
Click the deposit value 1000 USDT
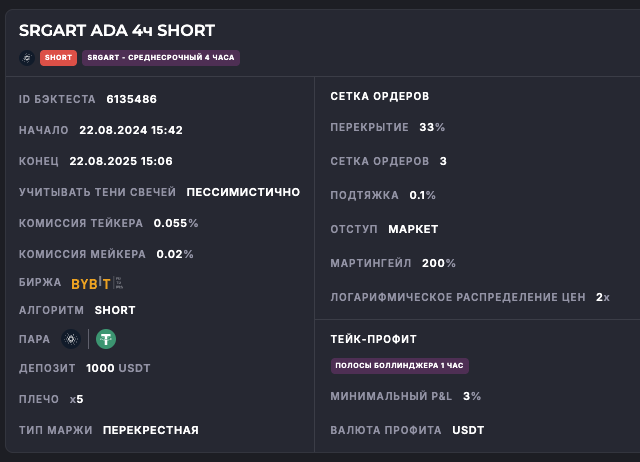118,368
